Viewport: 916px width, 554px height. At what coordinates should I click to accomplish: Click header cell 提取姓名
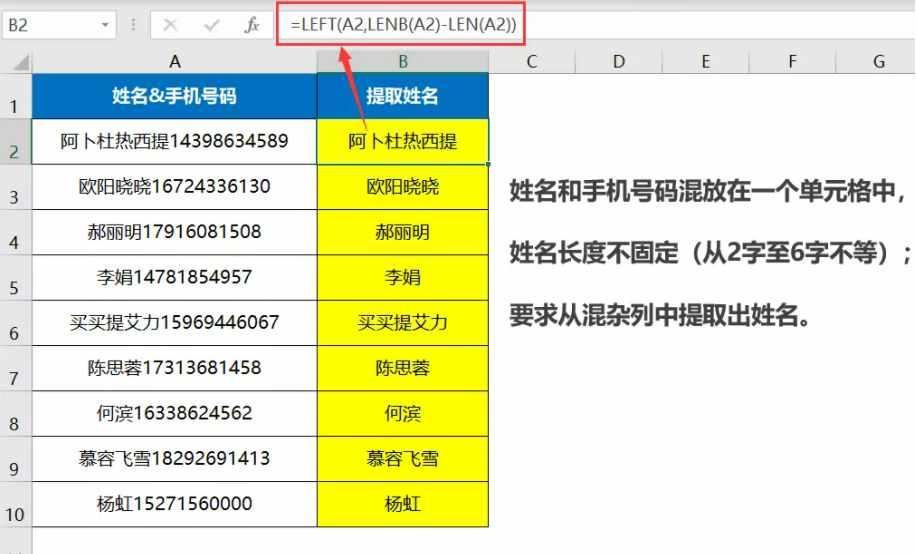pyautogui.click(x=403, y=96)
